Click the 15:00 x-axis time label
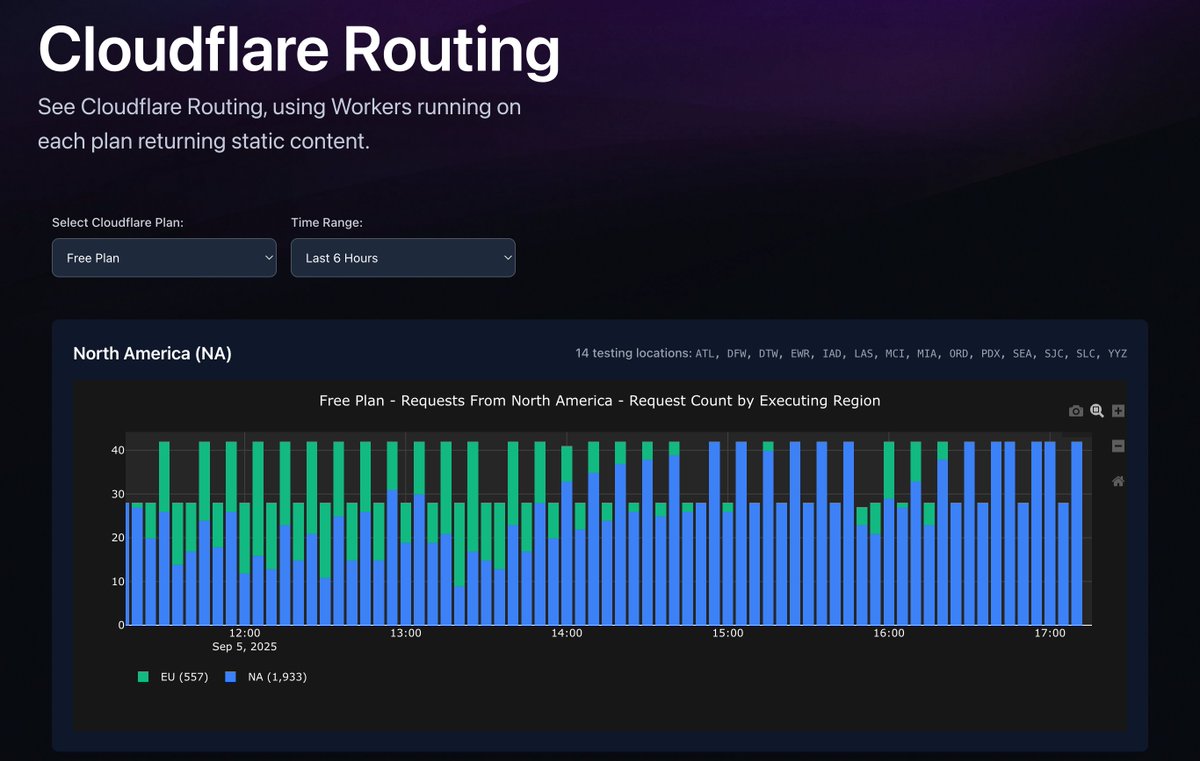This screenshot has width=1200, height=761. point(728,633)
